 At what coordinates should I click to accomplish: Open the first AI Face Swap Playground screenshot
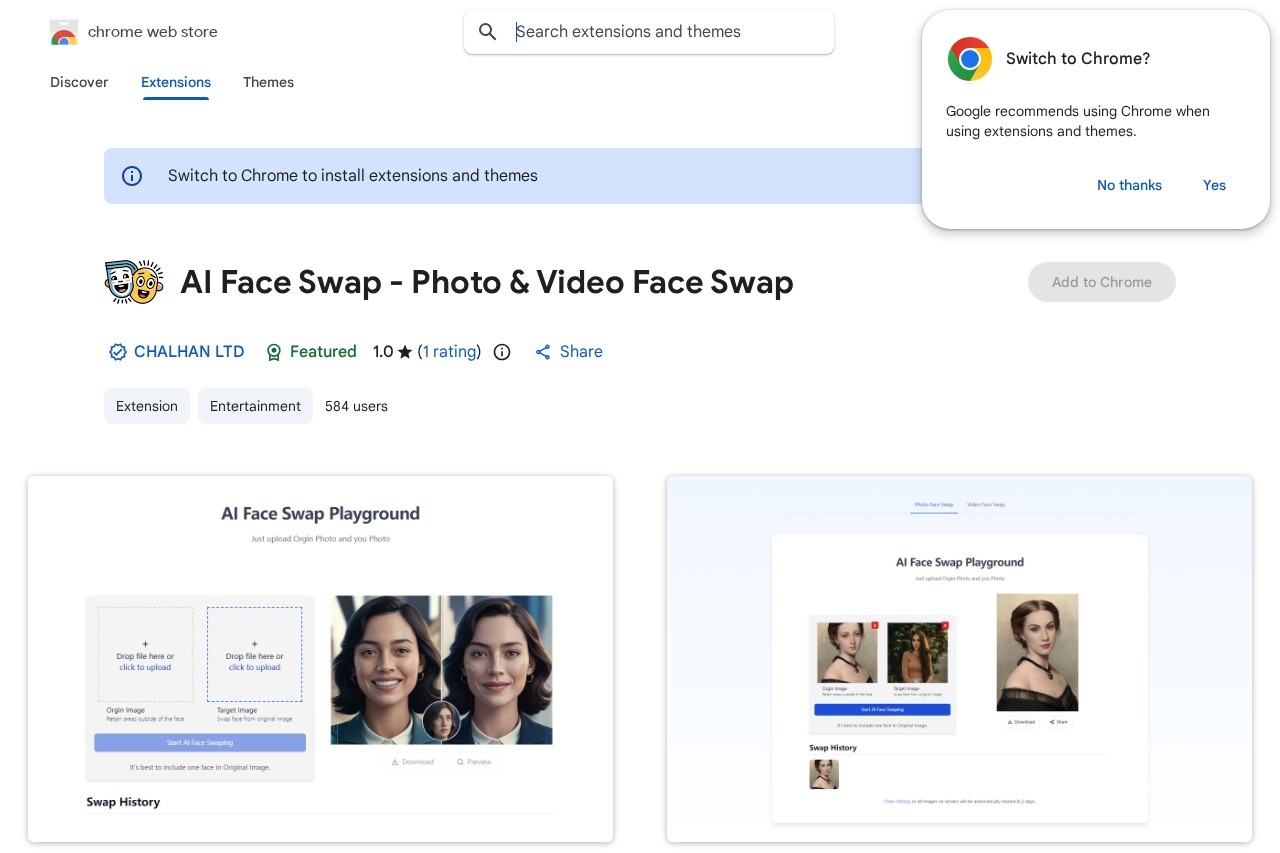pos(320,659)
